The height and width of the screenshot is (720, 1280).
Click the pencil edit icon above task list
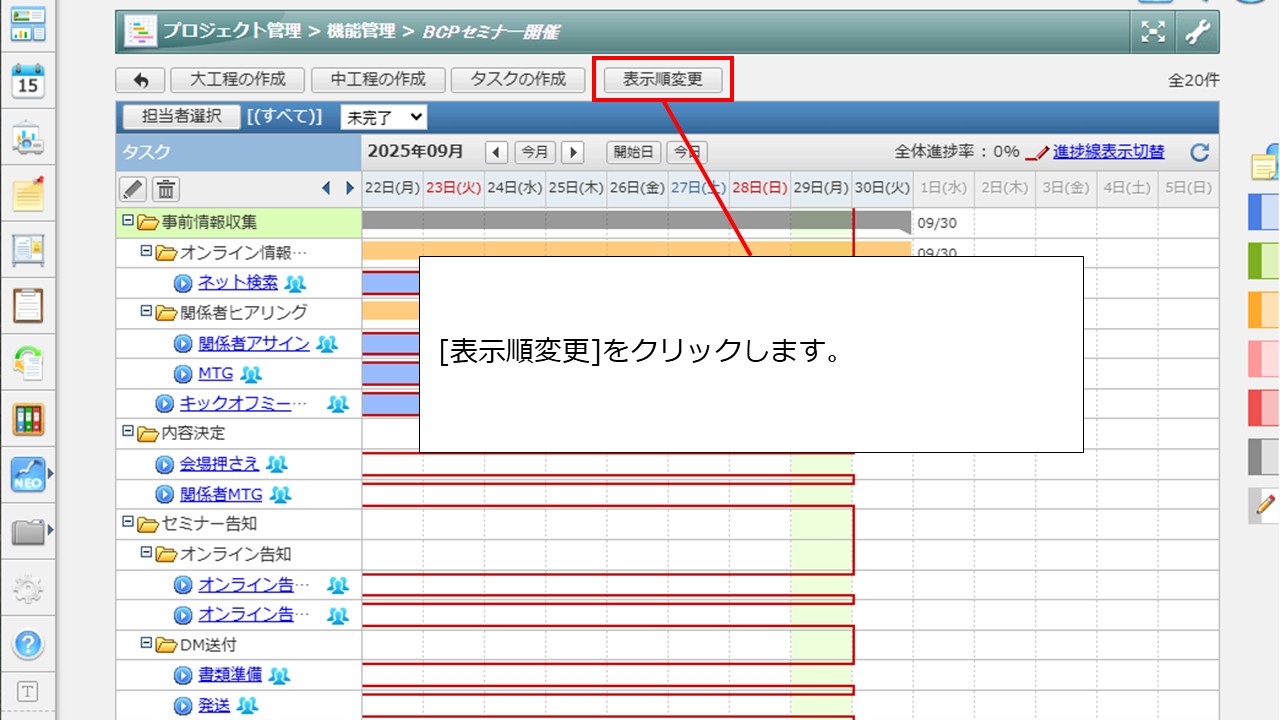pyautogui.click(x=133, y=188)
